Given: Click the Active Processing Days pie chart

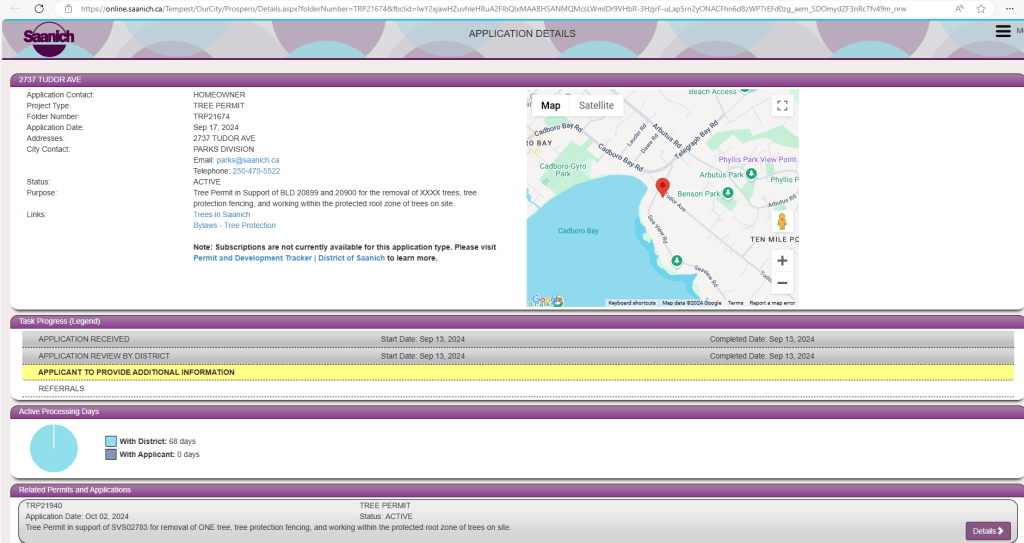Looking at the screenshot, I should point(54,448).
